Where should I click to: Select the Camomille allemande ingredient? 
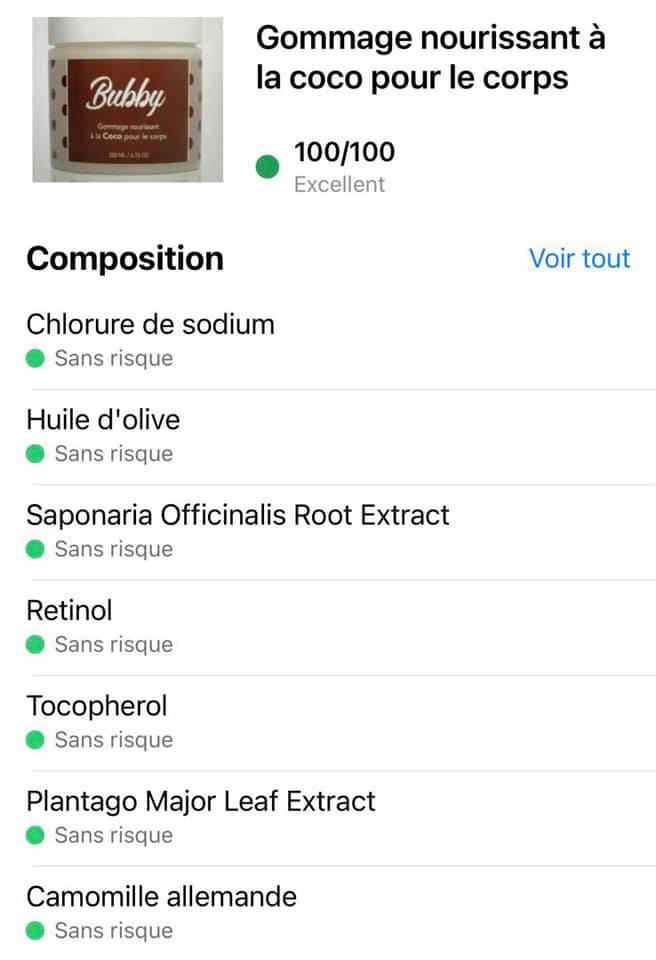[161, 896]
